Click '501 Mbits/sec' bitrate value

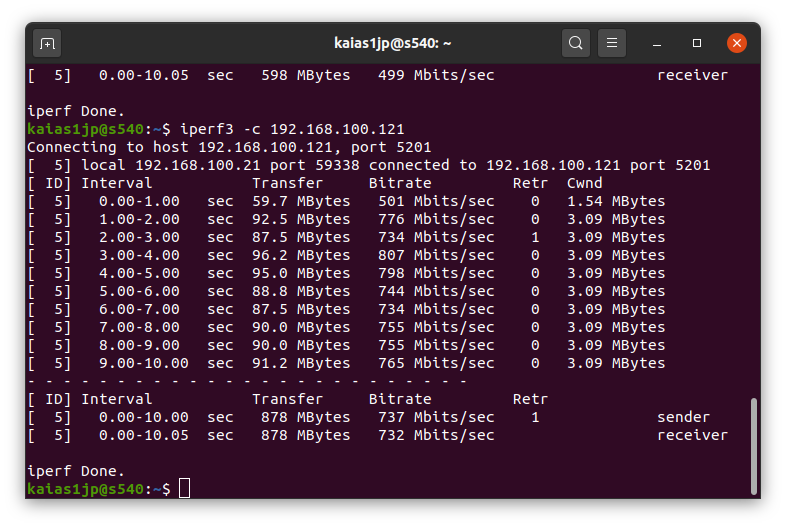tap(436, 201)
